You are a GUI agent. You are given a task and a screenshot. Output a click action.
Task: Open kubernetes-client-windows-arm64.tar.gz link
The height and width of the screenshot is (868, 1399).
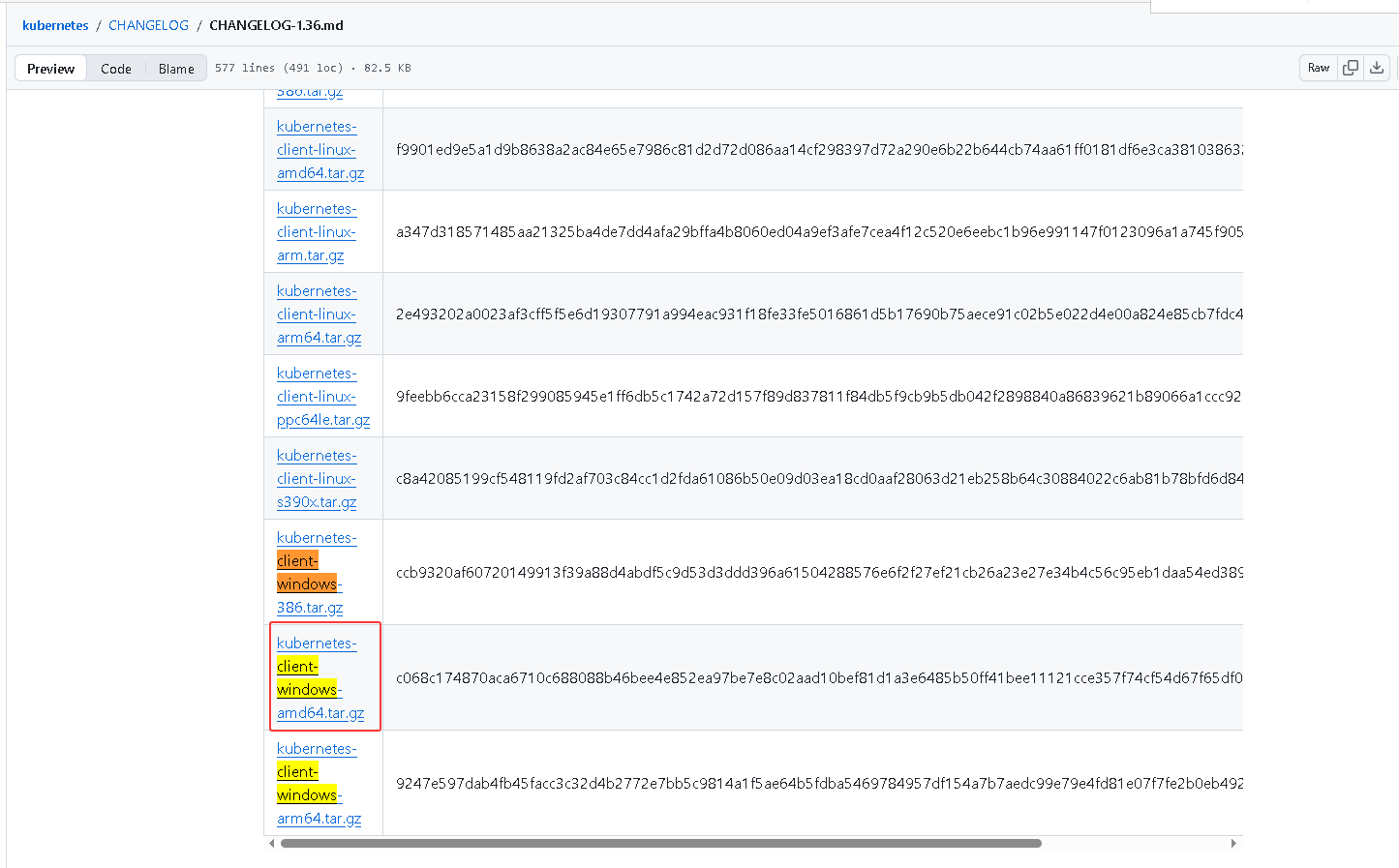click(319, 784)
